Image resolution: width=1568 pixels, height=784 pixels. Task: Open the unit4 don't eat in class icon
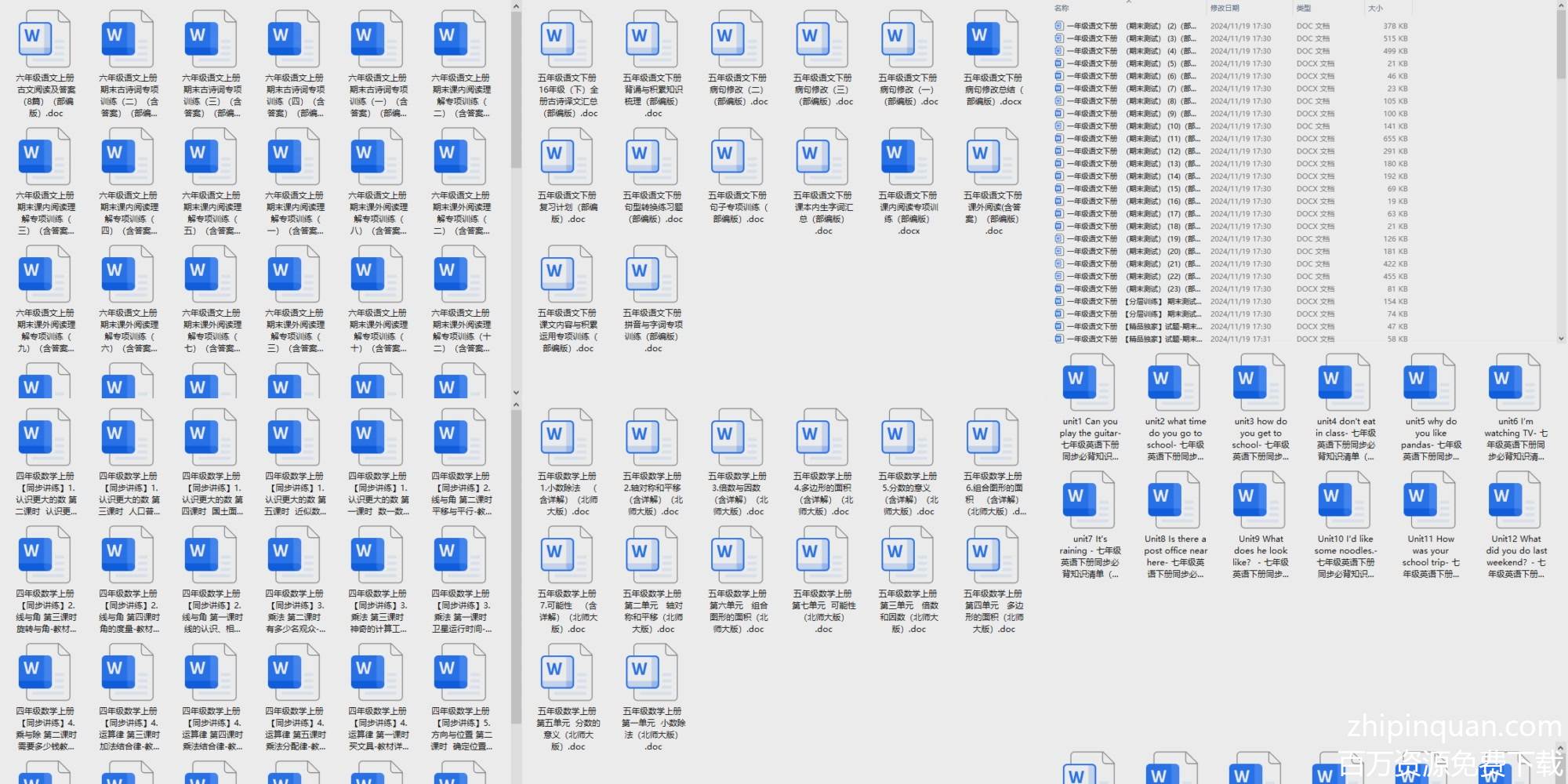coord(1345,383)
